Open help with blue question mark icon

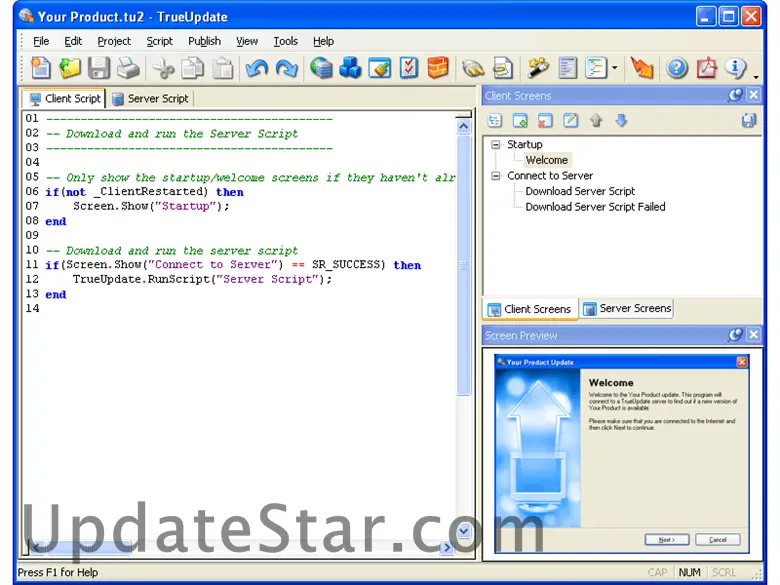[x=677, y=68]
